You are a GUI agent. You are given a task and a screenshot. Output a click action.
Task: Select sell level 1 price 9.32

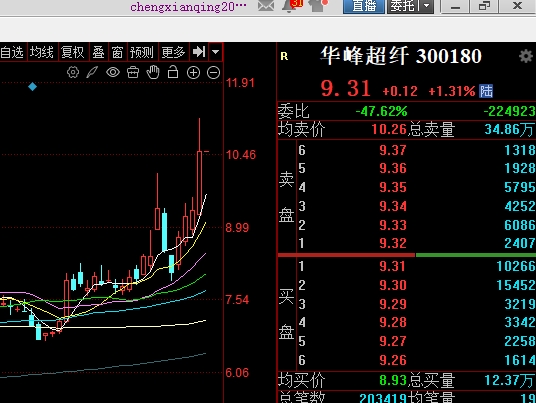click(393, 243)
